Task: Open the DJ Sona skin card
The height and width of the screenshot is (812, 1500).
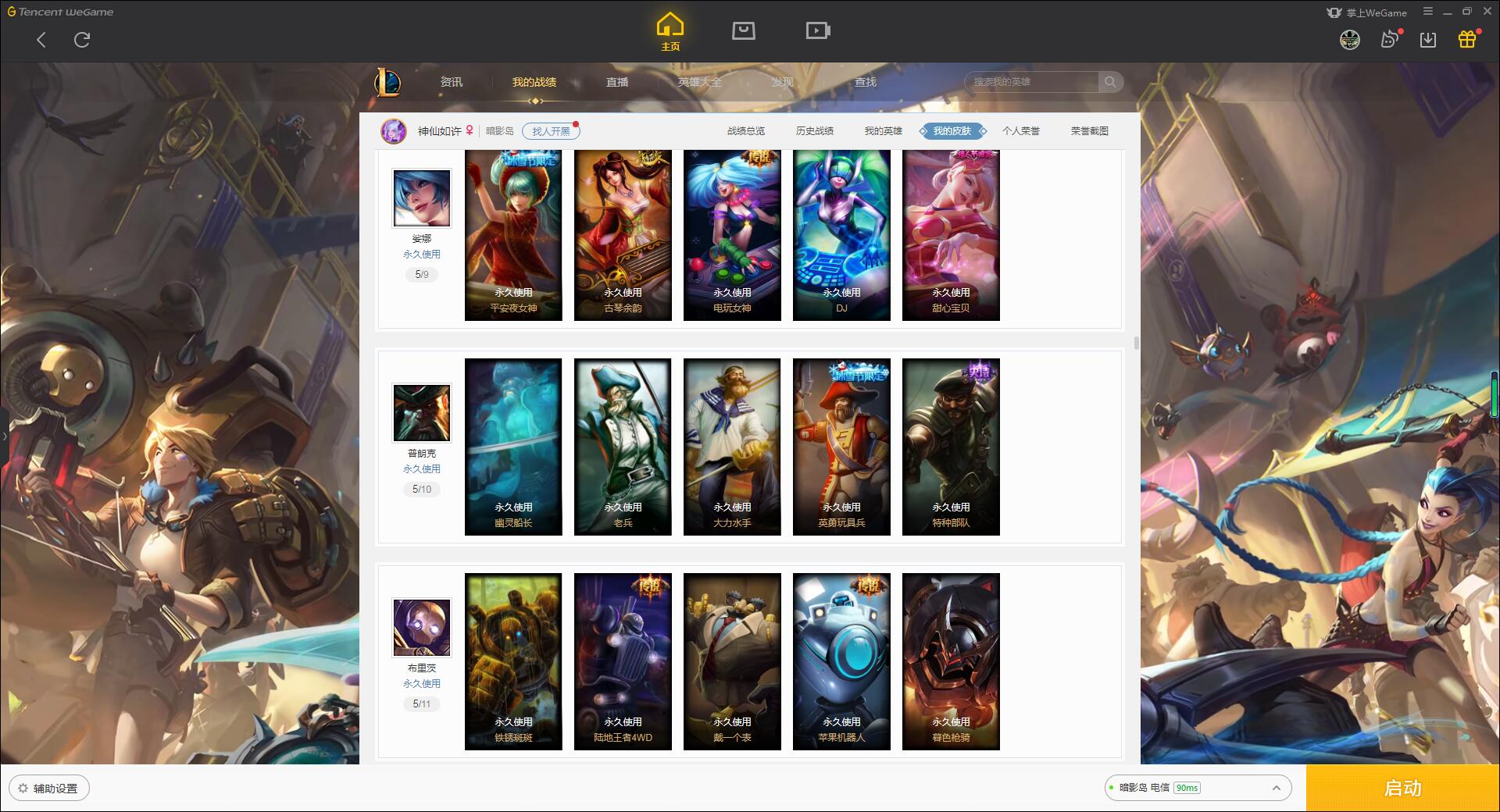Action: pyautogui.click(x=841, y=235)
